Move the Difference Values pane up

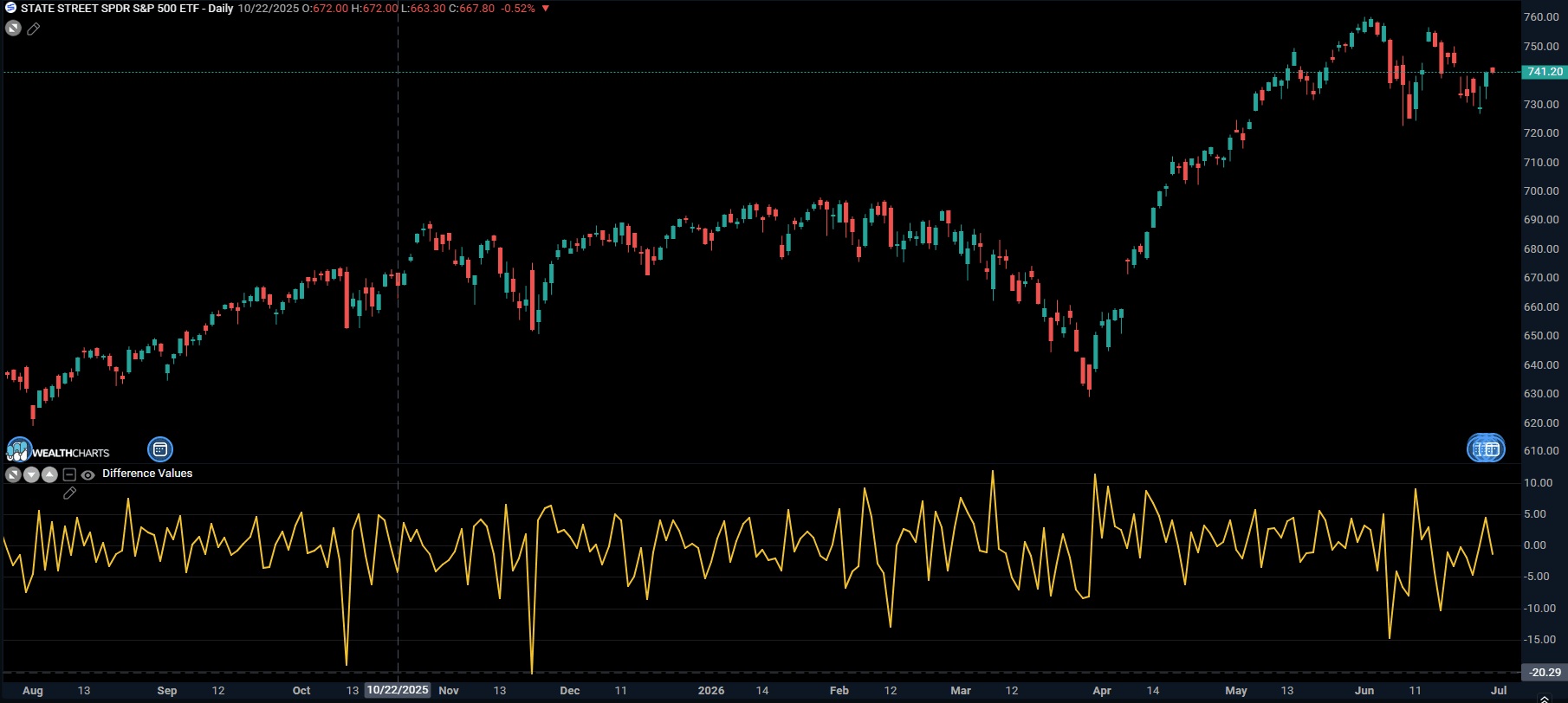49,474
